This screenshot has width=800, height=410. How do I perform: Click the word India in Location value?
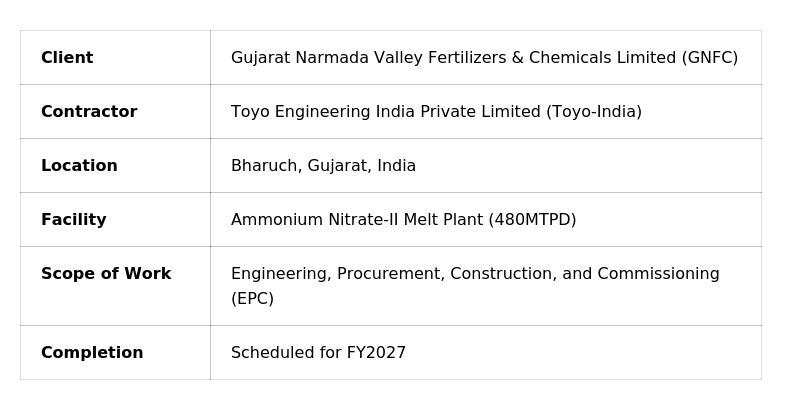tap(396, 166)
